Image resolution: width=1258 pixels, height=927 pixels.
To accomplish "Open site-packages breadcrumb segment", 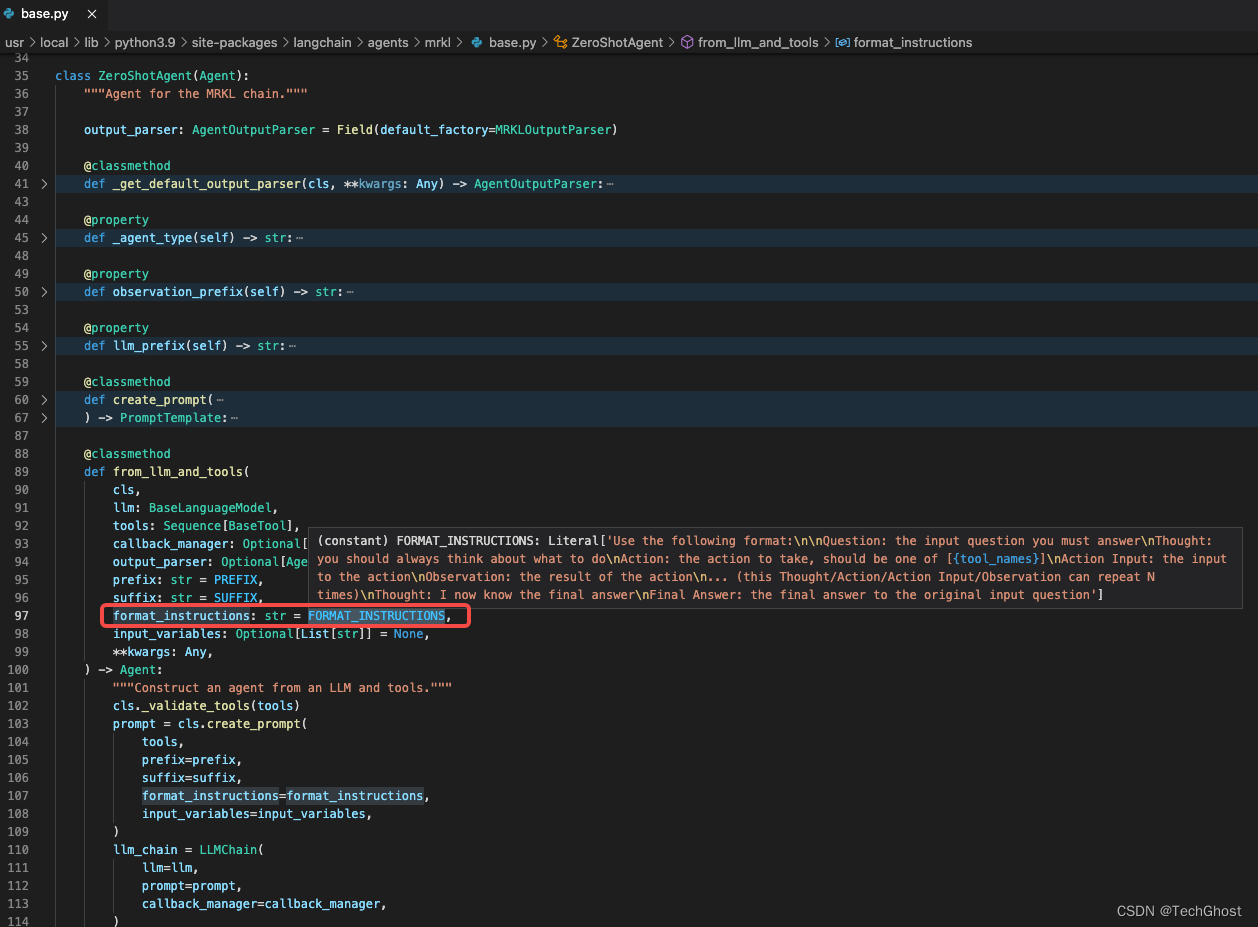I will [235, 42].
